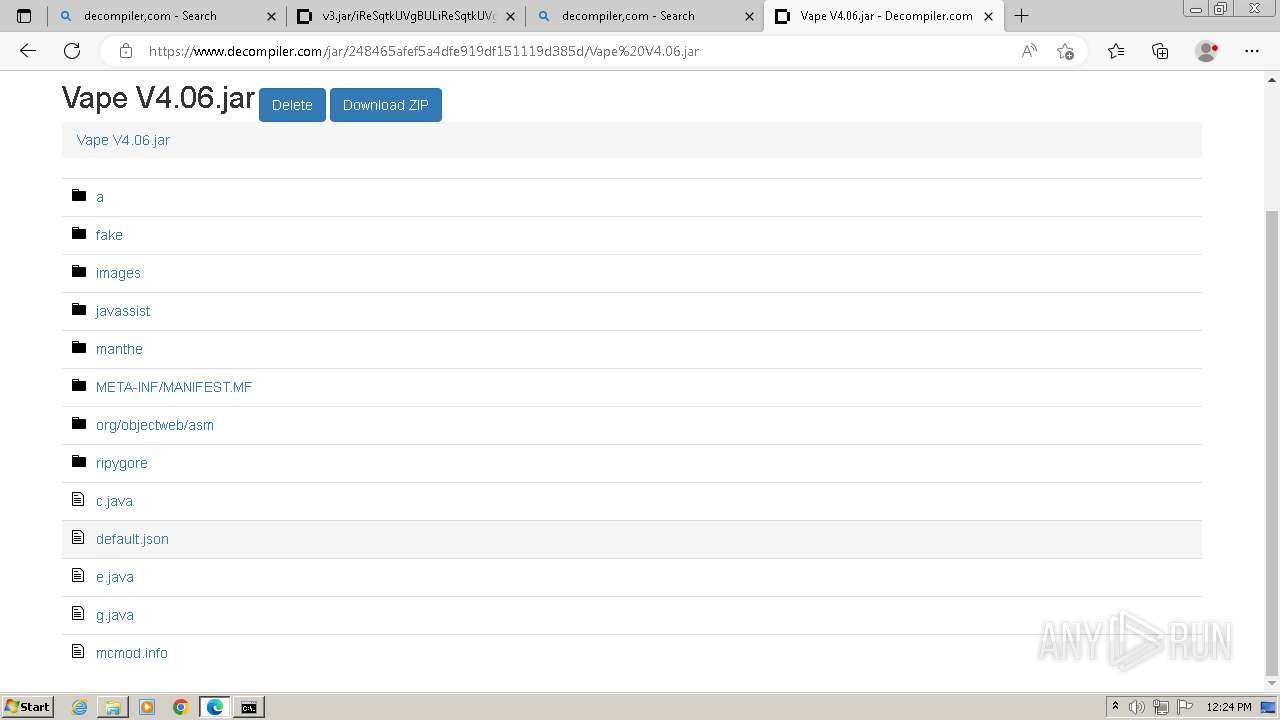The height and width of the screenshot is (720, 1280).
Task: Open org/objectweb/asm folder link
Action: [x=155, y=425]
